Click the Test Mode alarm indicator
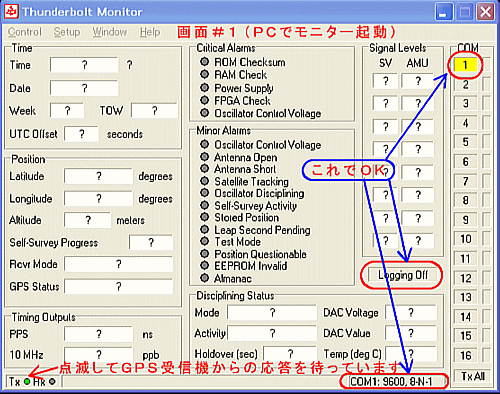Image resolution: width=500 pixels, height=394 pixels. click(204, 241)
